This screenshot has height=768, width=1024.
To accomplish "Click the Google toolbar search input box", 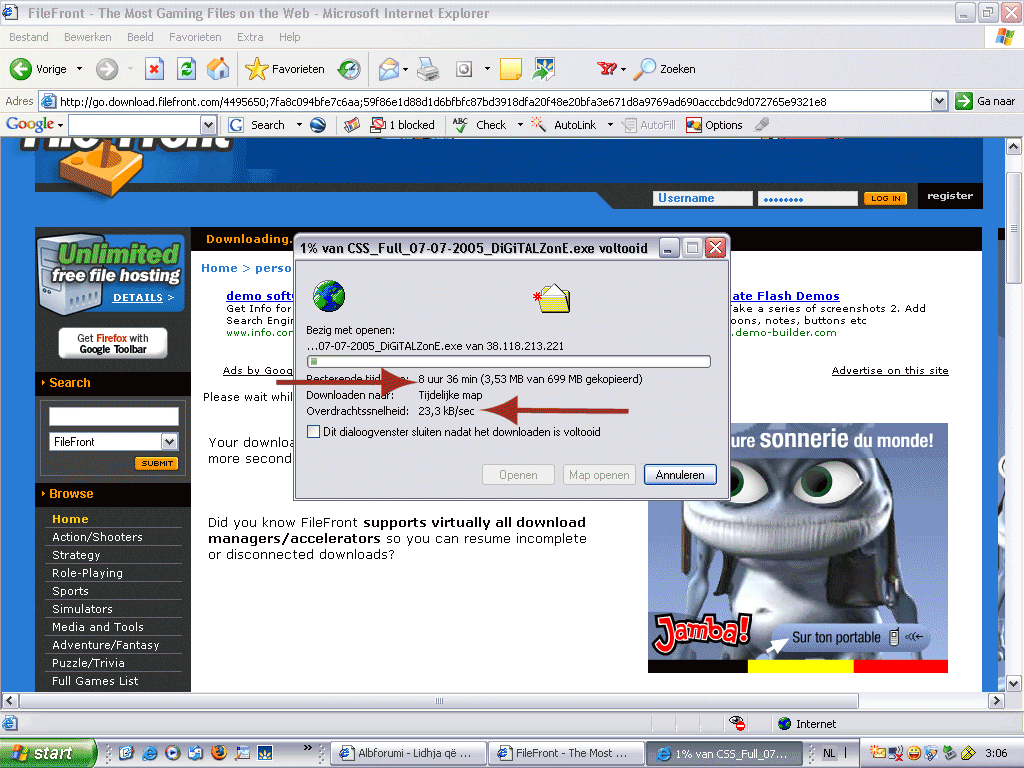I will pos(135,125).
